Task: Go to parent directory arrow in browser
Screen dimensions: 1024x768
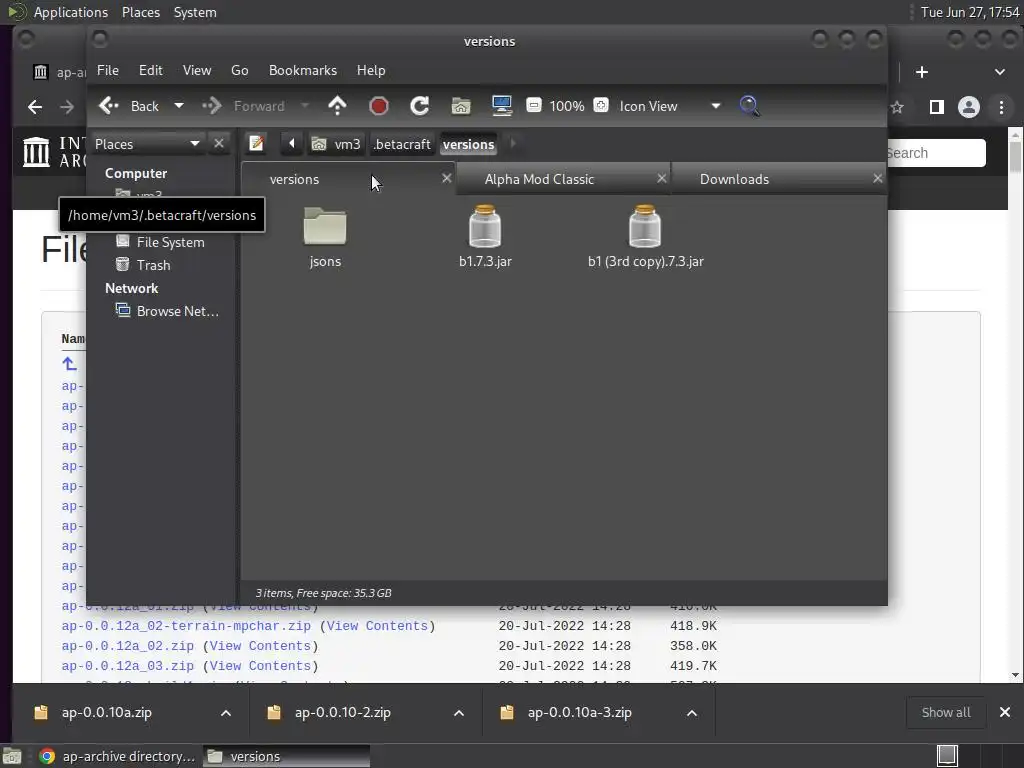Action: point(69,364)
